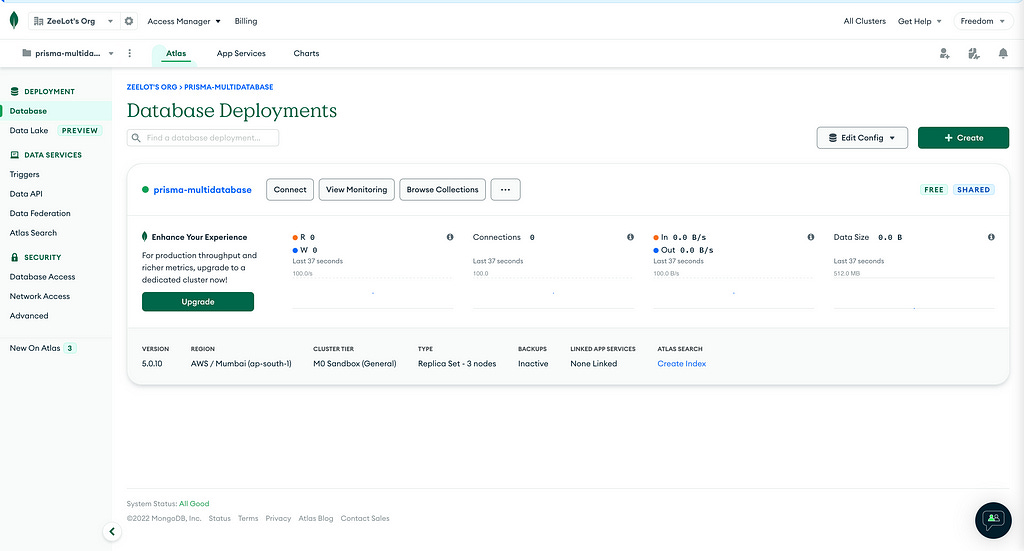Image resolution: width=1024 pixels, height=551 pixels.
Task: Click the Connect button
Action: 290,189
